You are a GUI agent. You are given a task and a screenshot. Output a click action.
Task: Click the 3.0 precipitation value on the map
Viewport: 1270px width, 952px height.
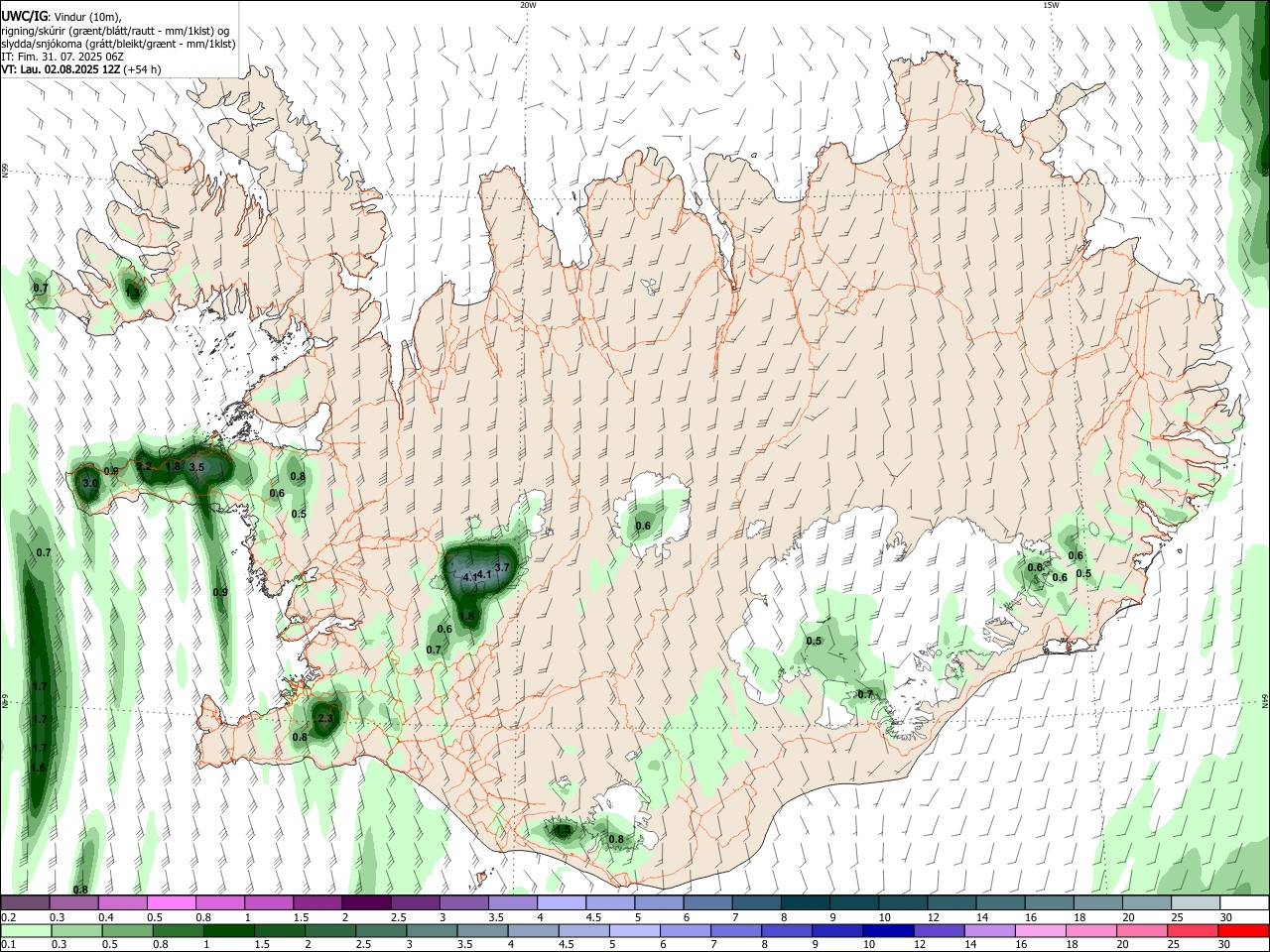[89, 483]
